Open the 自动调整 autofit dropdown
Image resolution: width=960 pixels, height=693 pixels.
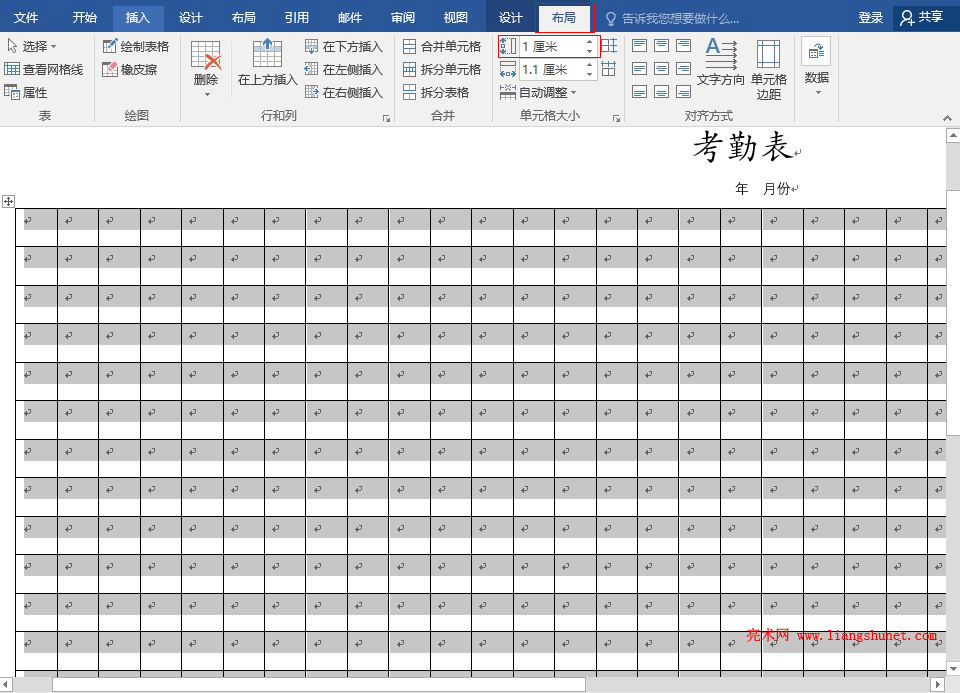click(538, 92)
